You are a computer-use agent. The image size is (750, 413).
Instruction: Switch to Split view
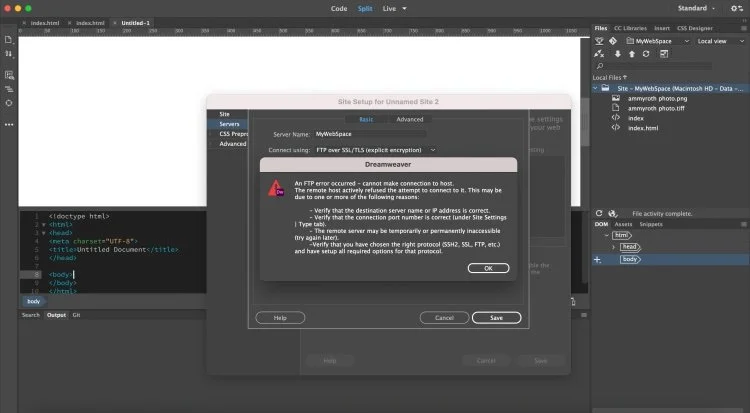tap(365, 9)
